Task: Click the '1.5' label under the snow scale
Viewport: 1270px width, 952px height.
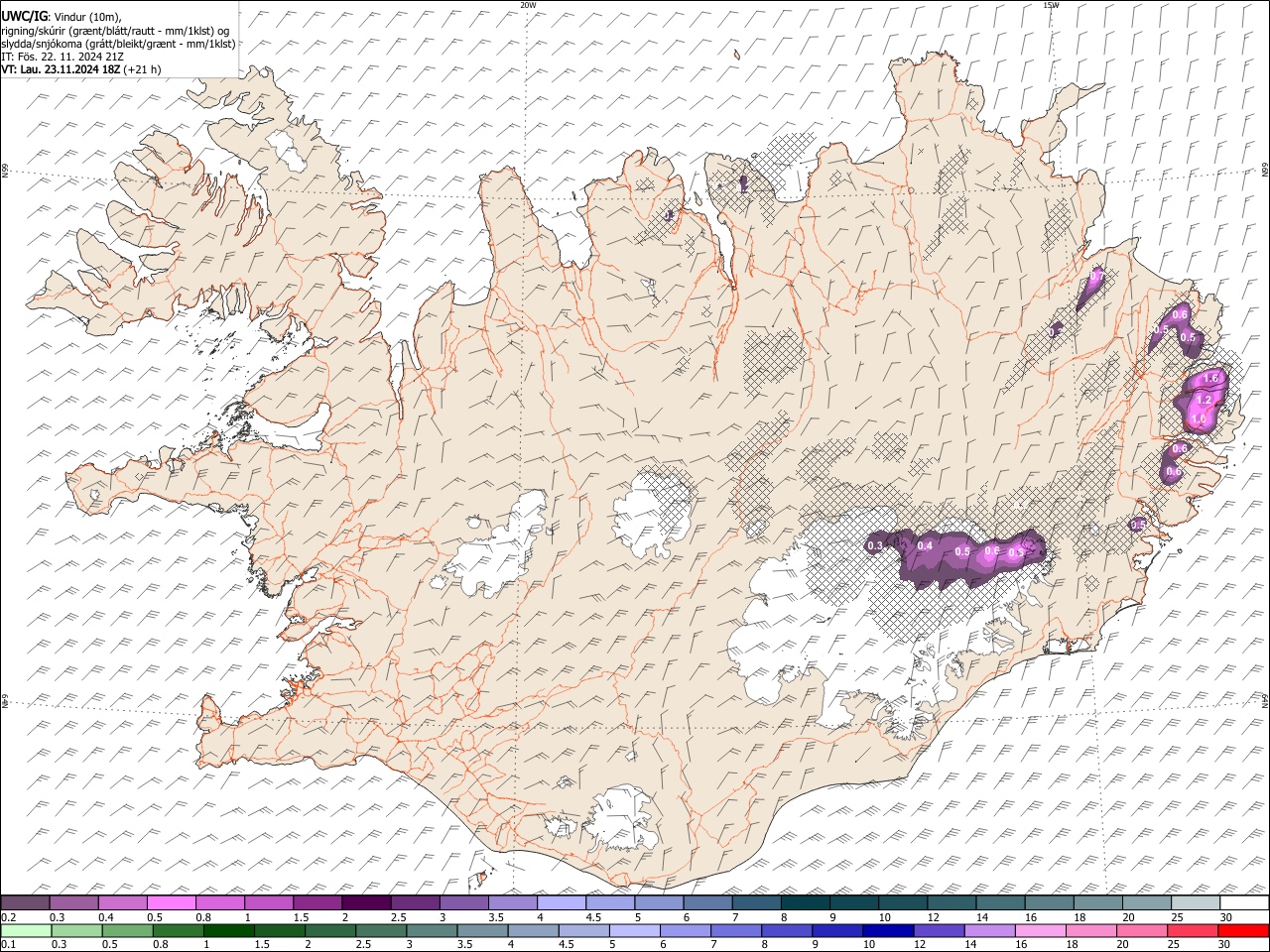Action: (x=301, y=917)
